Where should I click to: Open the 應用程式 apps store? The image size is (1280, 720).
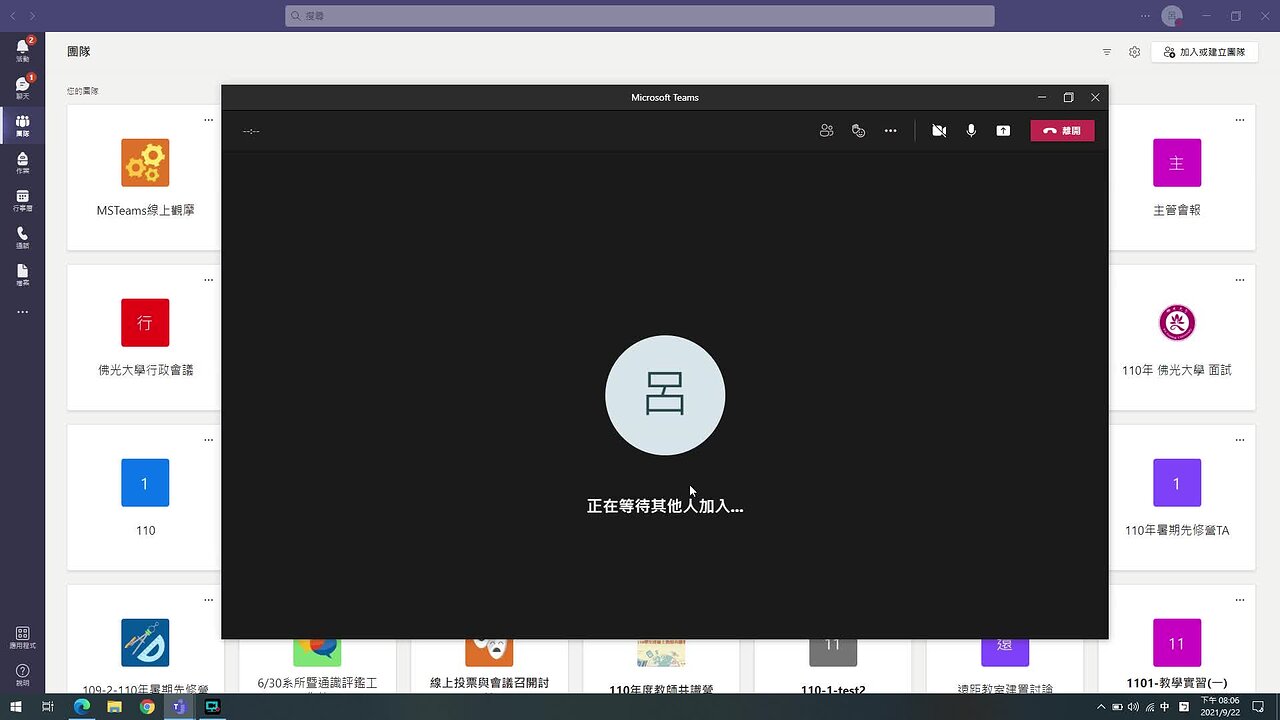click(22, 638)
